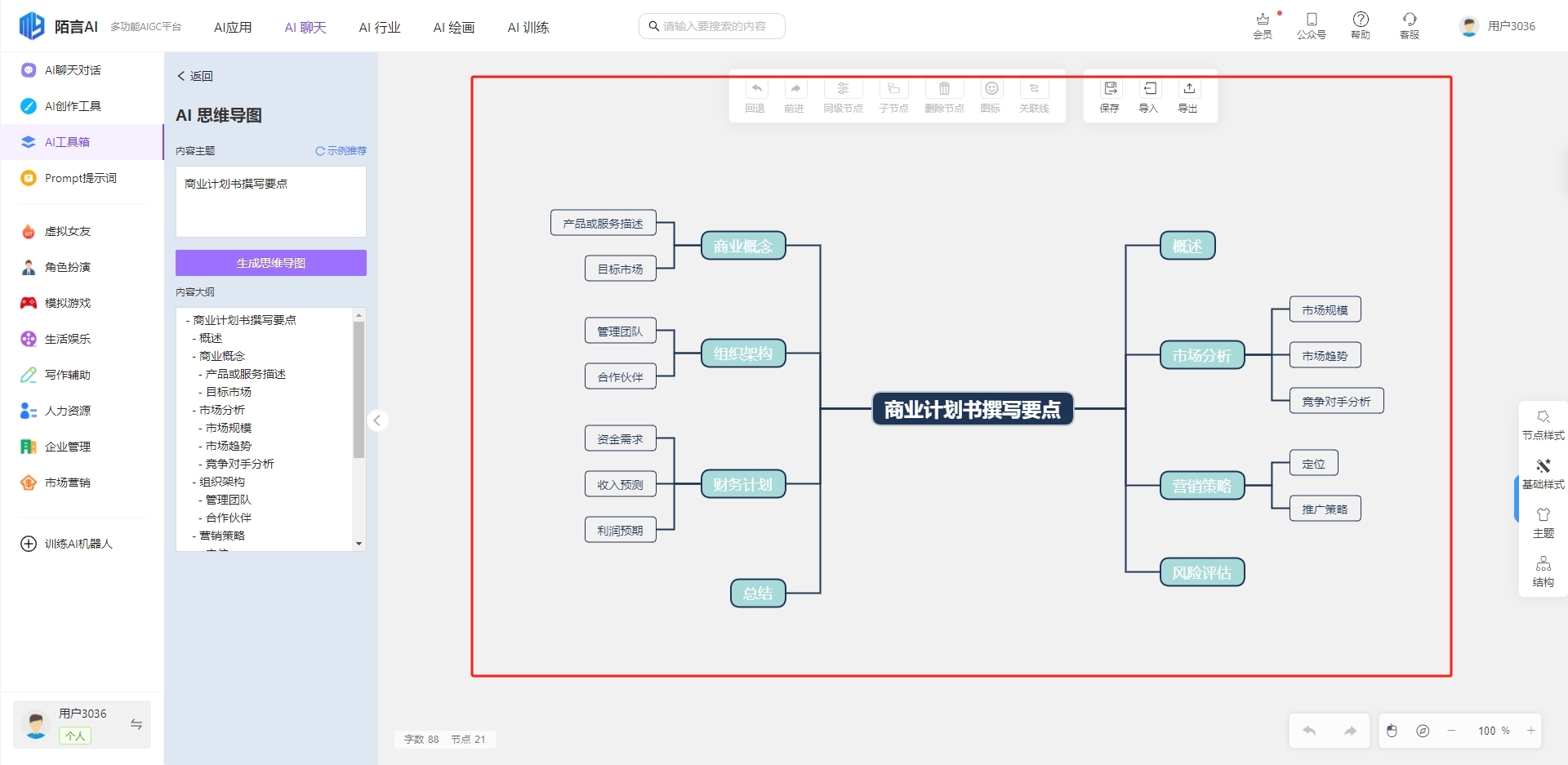
Task: Open 虚拟女友 category
Action: (x=82, y=231)
